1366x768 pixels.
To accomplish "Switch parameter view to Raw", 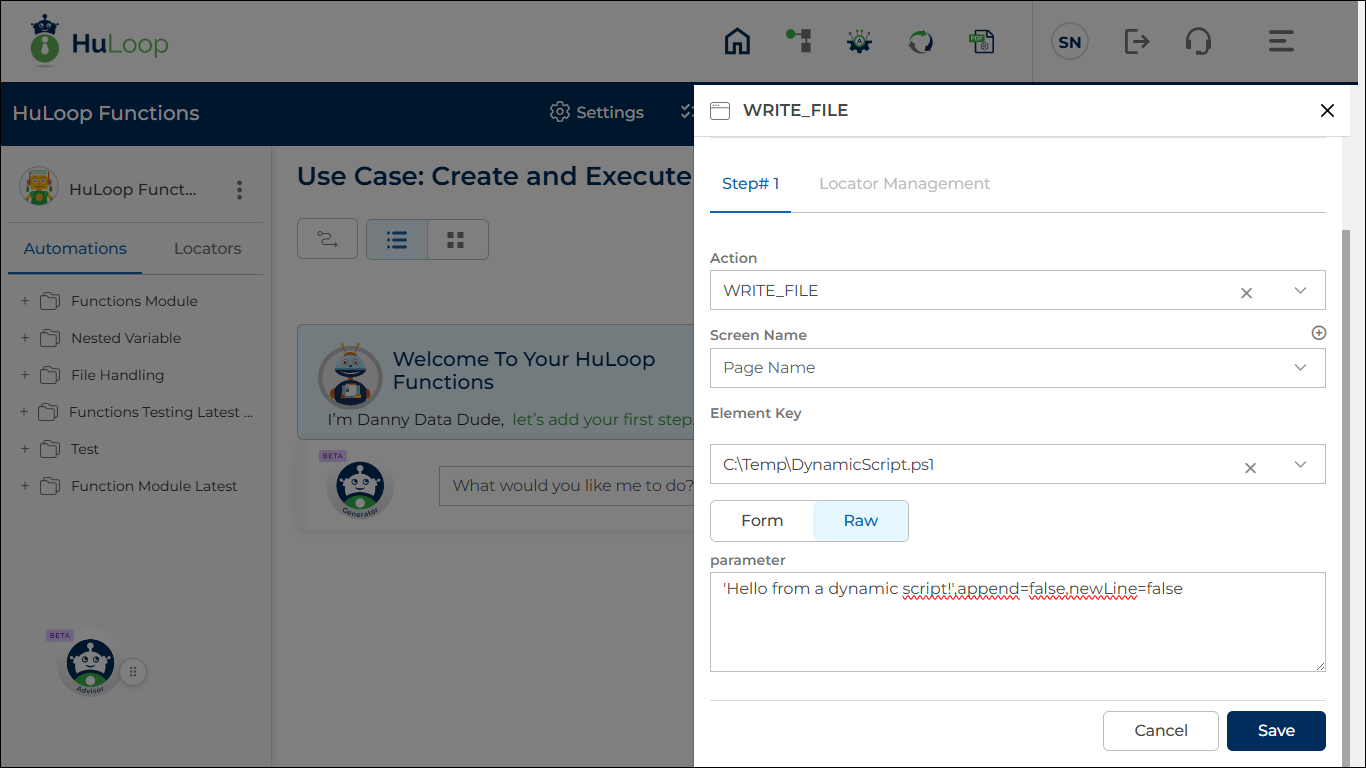I will (860, 521).
